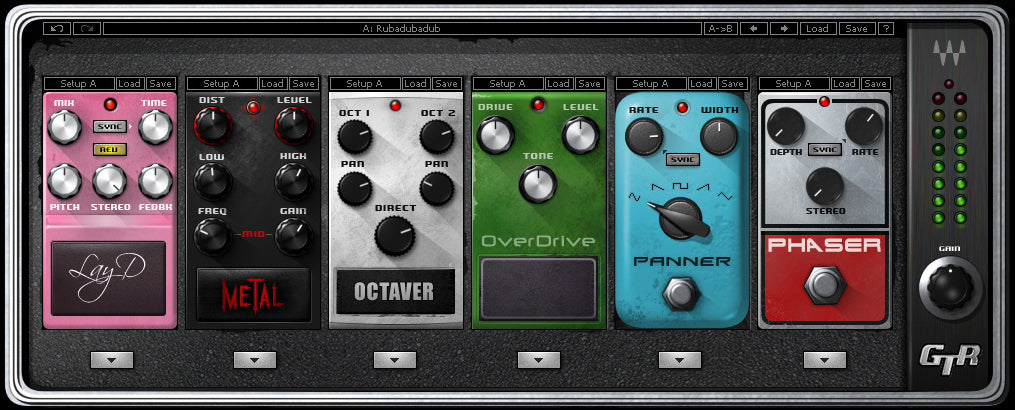Screen dimensions: 1015x410
Task: Bypass the Lay-D pedal via its footswitch
Action: pyautogui.click(x=109, y=279)
